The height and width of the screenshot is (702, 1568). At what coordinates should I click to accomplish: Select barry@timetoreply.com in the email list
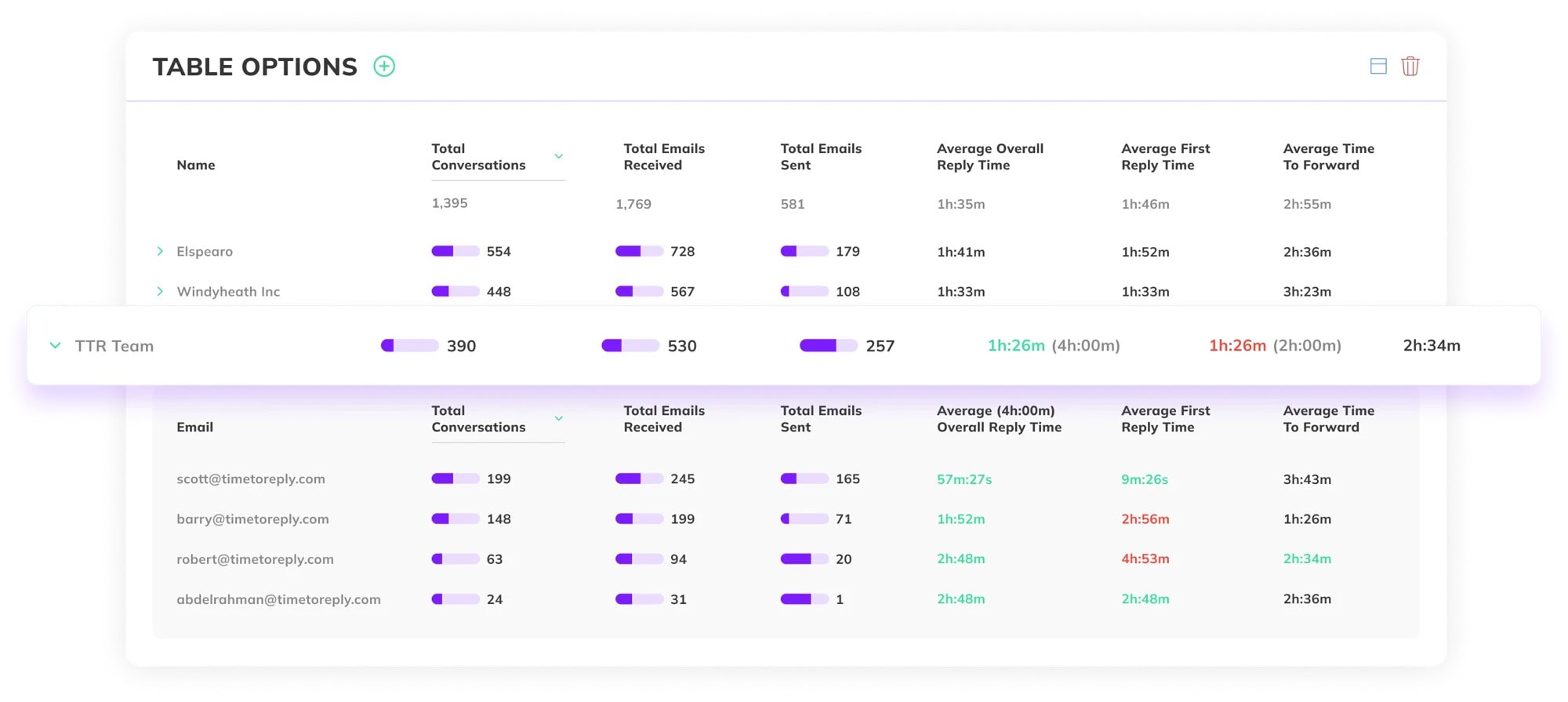(252, 519)
